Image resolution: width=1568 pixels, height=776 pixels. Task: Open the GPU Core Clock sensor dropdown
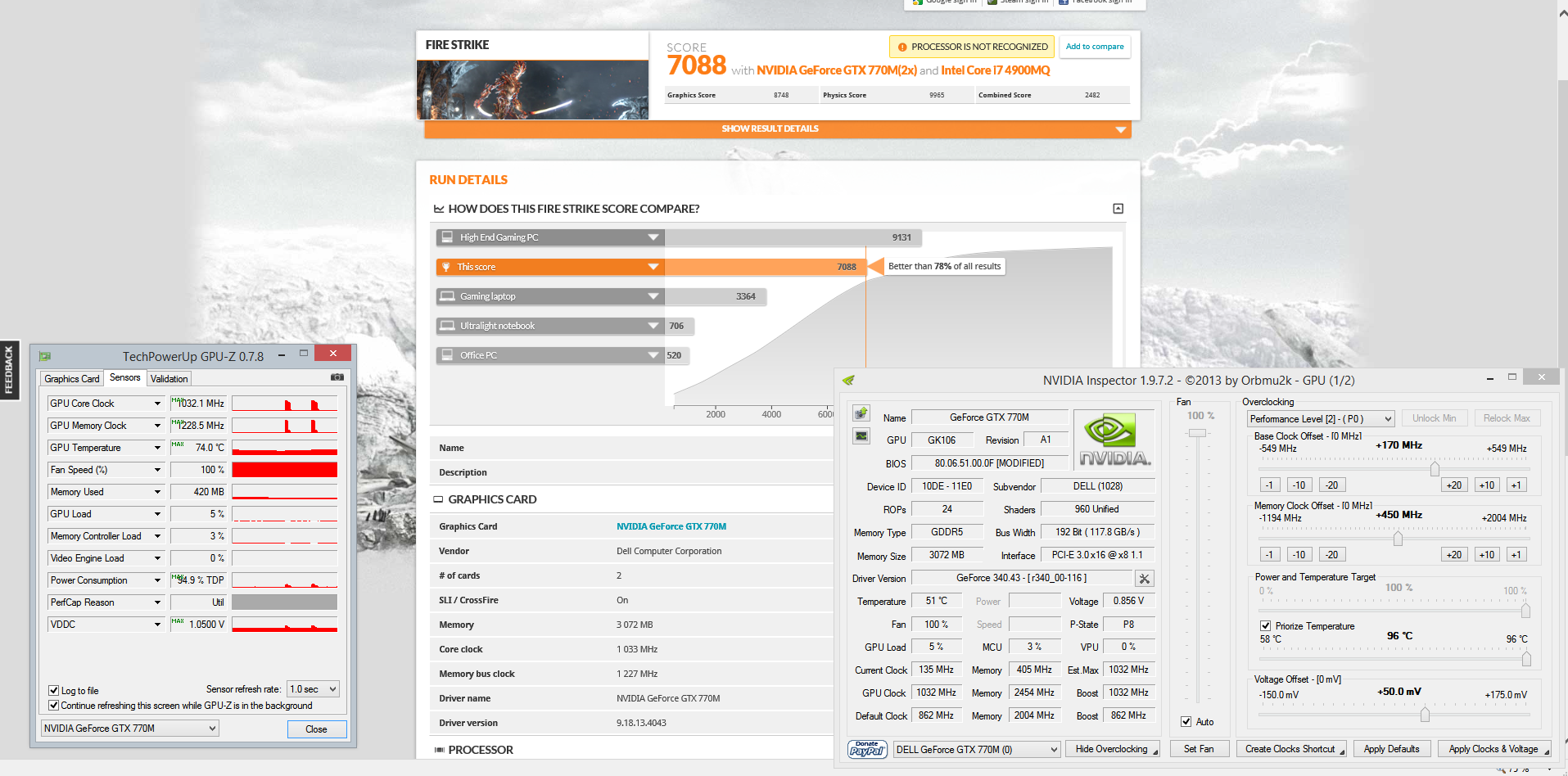(x=158, y=404)
